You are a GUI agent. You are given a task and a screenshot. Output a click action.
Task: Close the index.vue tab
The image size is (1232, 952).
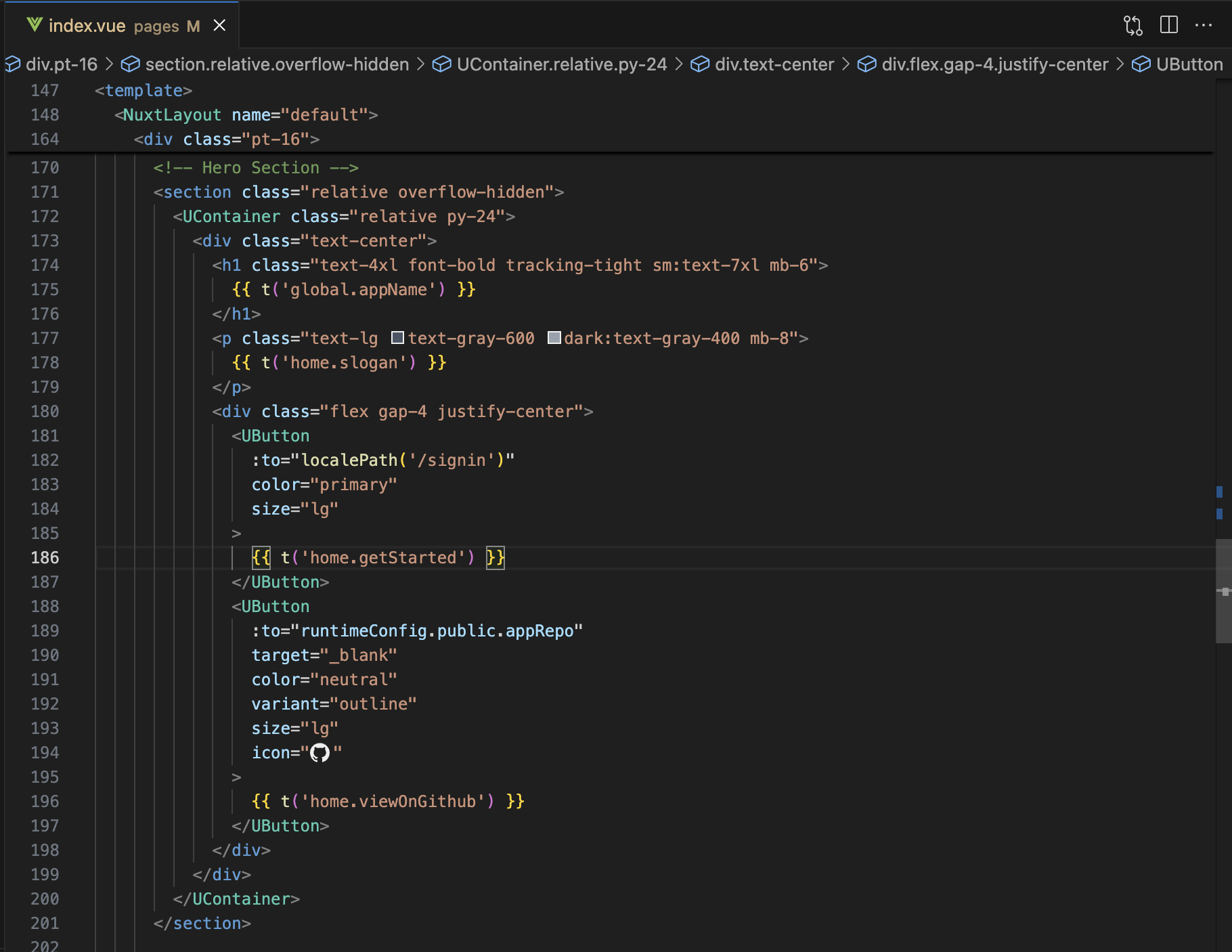click(x=219, y=26)
